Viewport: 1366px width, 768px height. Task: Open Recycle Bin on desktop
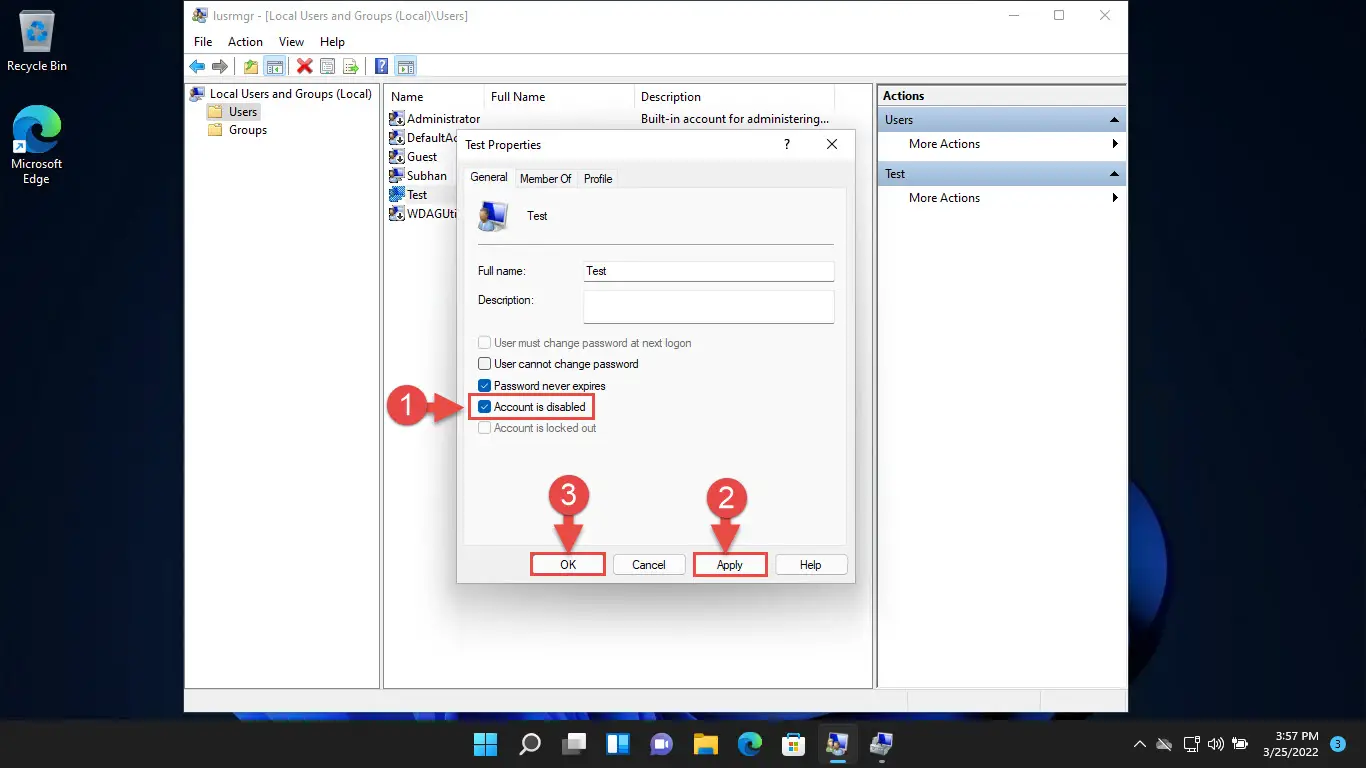click(x=37, y=42)
